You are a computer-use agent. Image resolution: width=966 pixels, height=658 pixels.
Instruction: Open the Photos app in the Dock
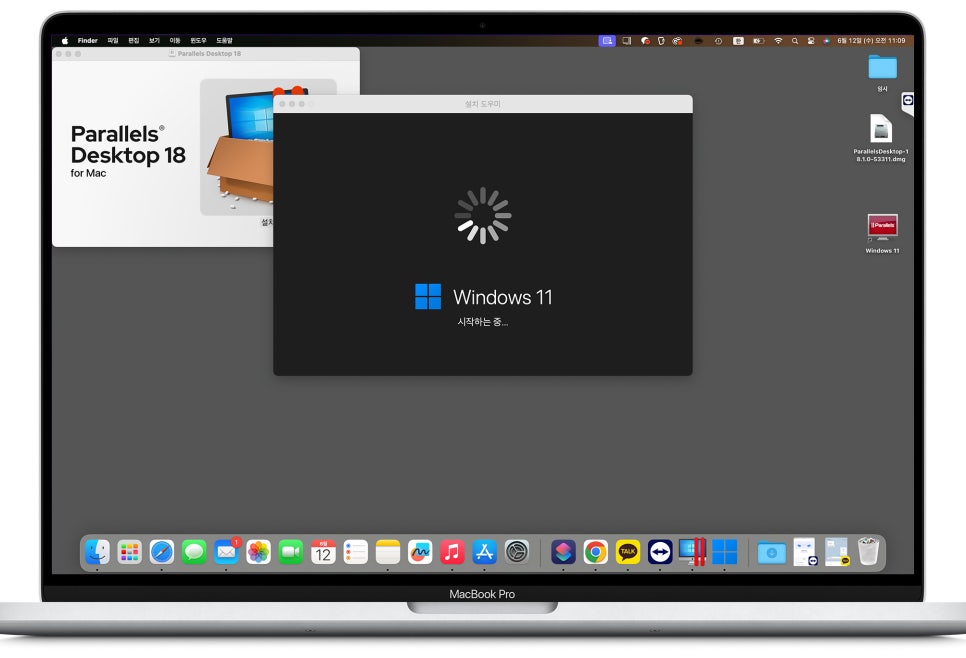pyautogui.click(x=259, y=552)
